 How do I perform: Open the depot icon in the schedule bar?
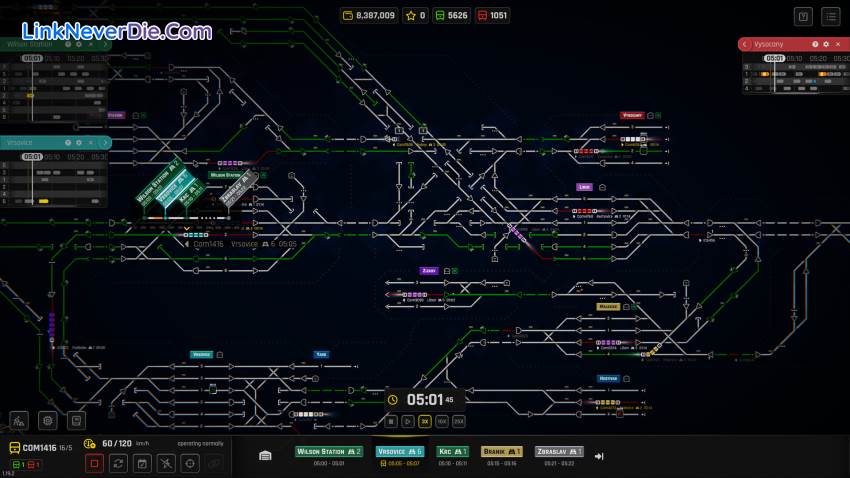(265, 456)
